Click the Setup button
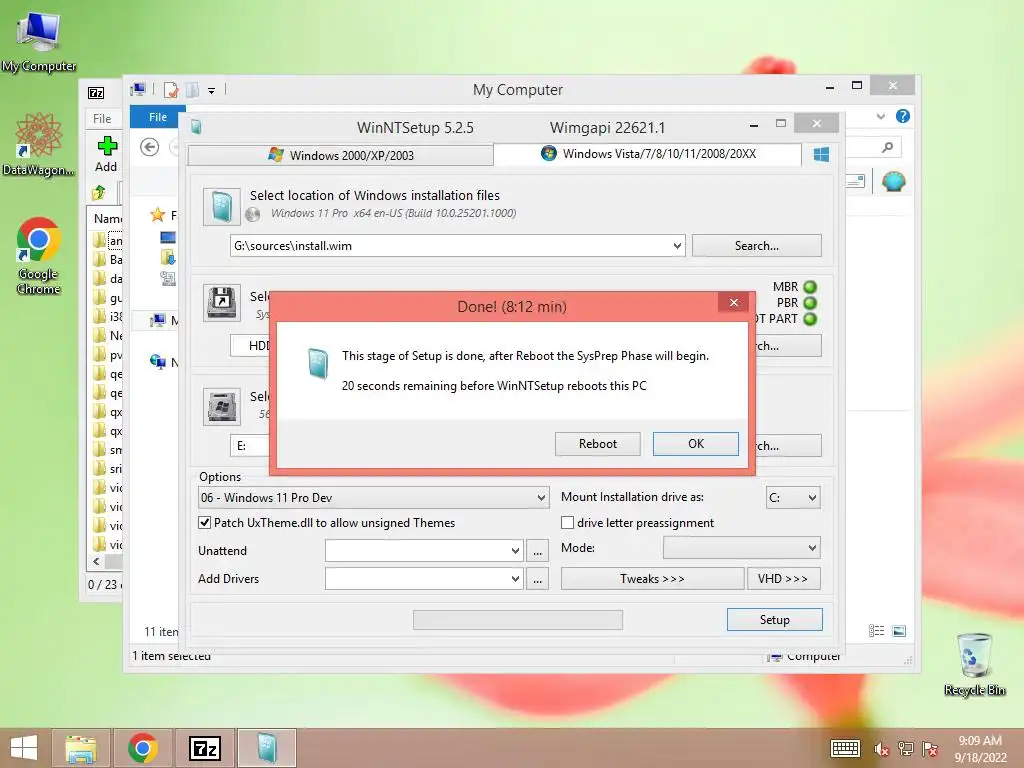Screen dimensions: 1024x768 775,620
